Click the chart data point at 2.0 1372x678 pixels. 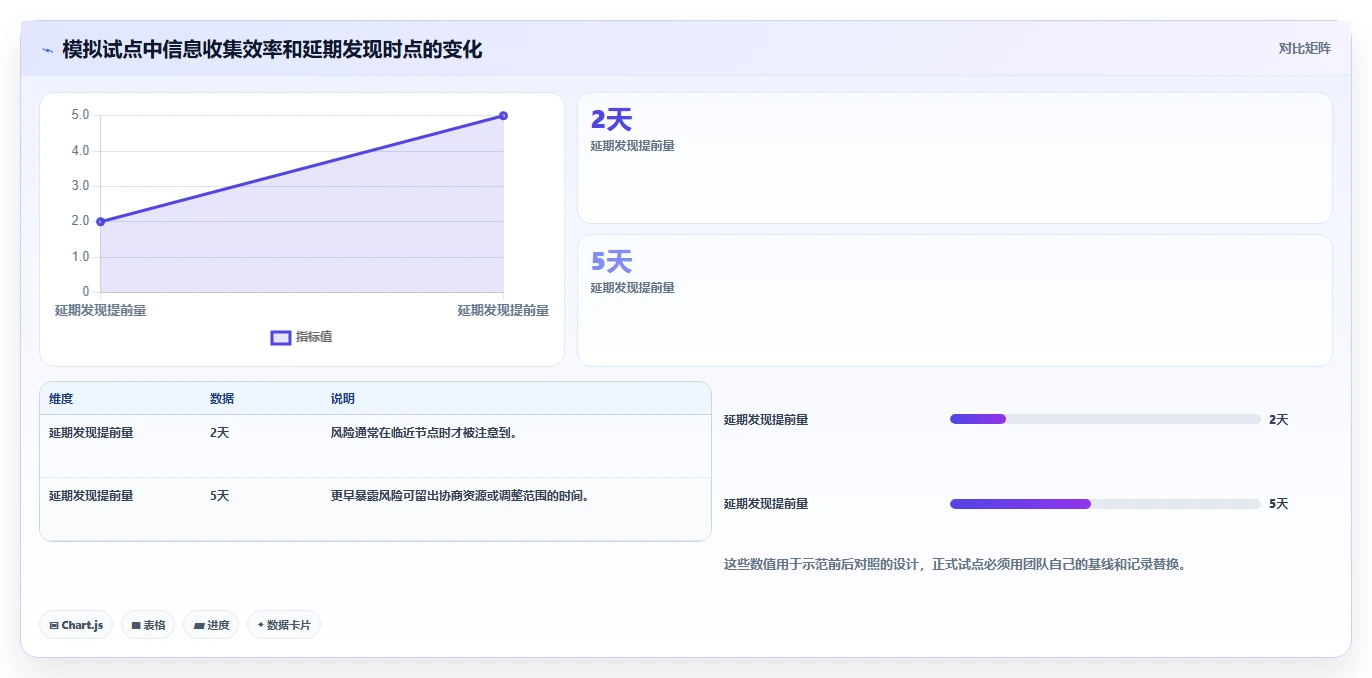click(101, 221)
